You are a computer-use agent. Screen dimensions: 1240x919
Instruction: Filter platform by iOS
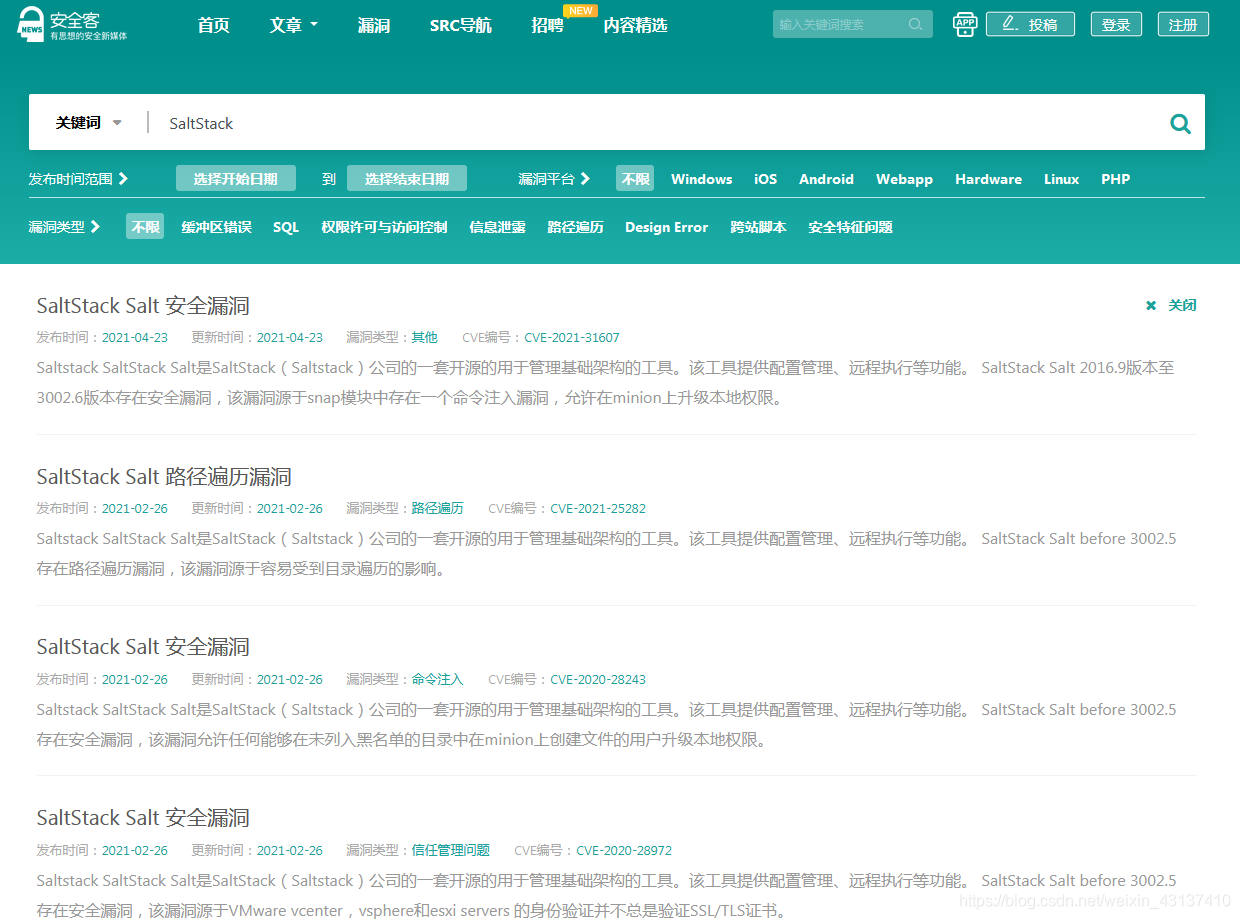(x=765, y=179)
